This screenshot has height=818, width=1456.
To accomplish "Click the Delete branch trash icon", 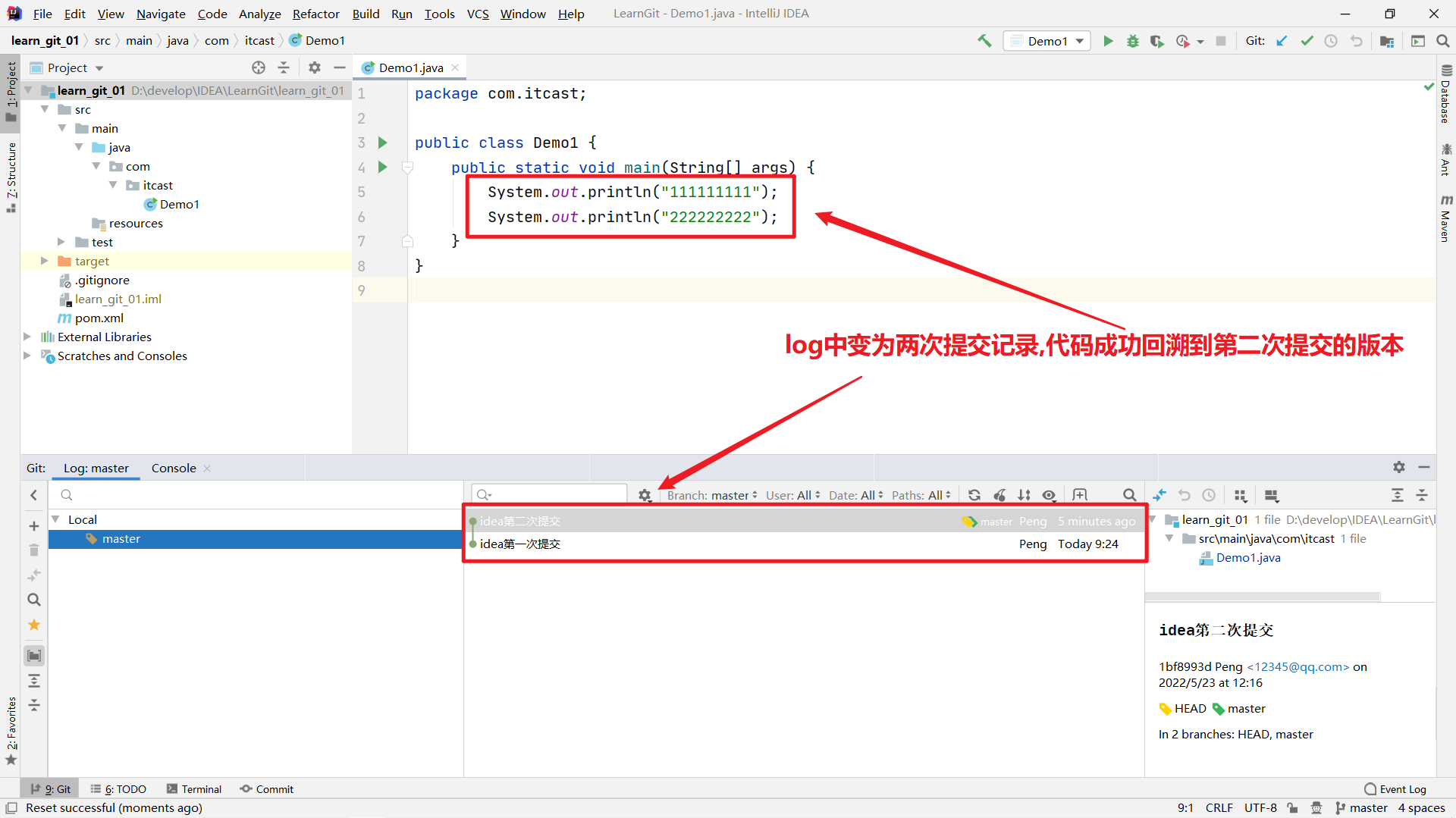I will point(34,550).
